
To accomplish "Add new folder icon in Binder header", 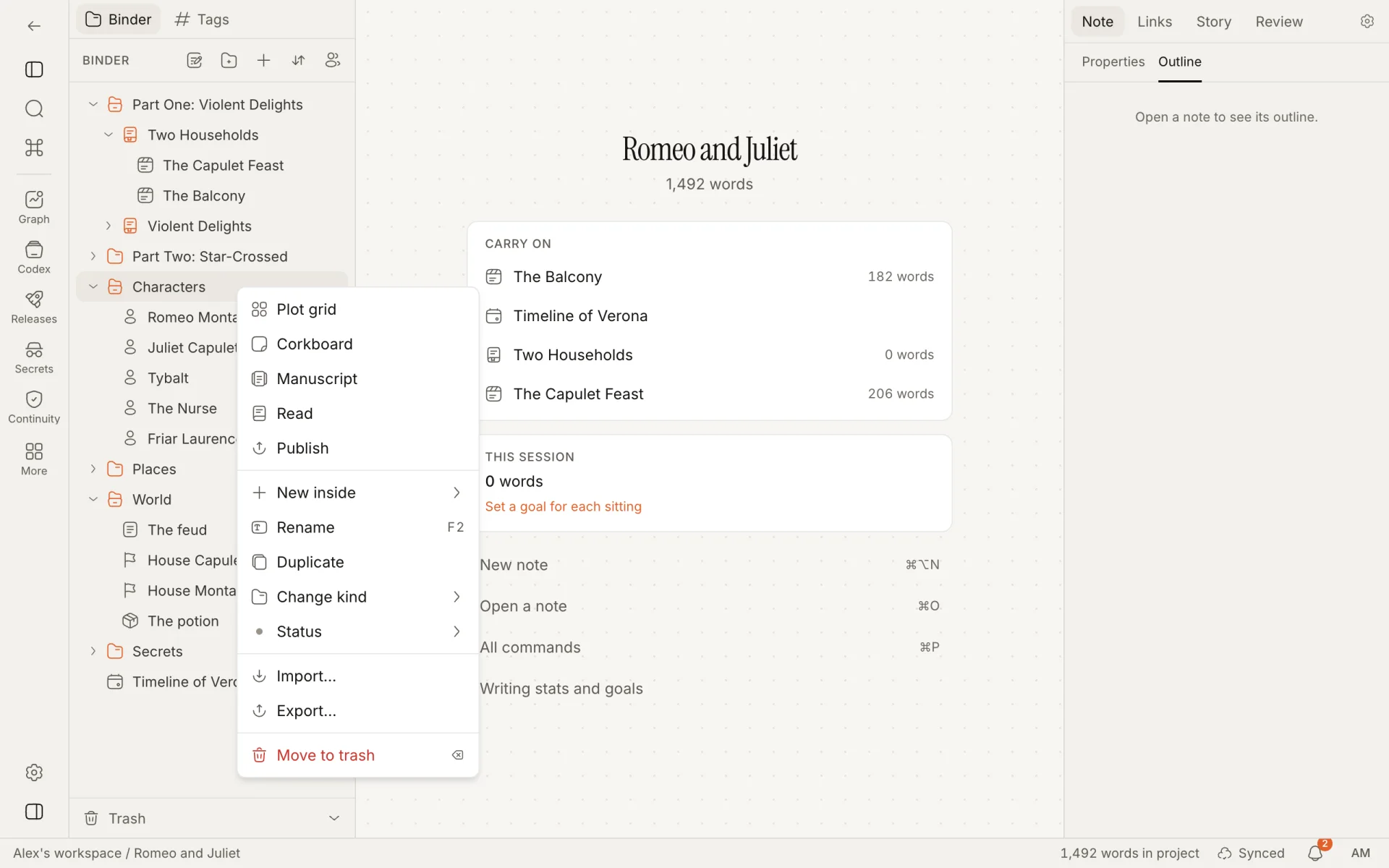I will point(229,61).
